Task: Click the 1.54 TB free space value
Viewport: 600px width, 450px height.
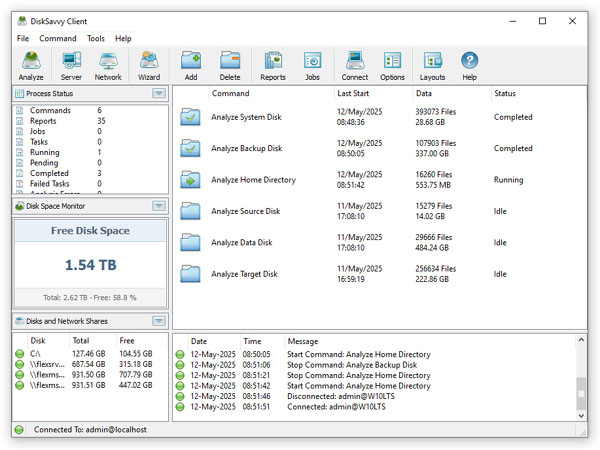Action: click(x=91, y=265)
